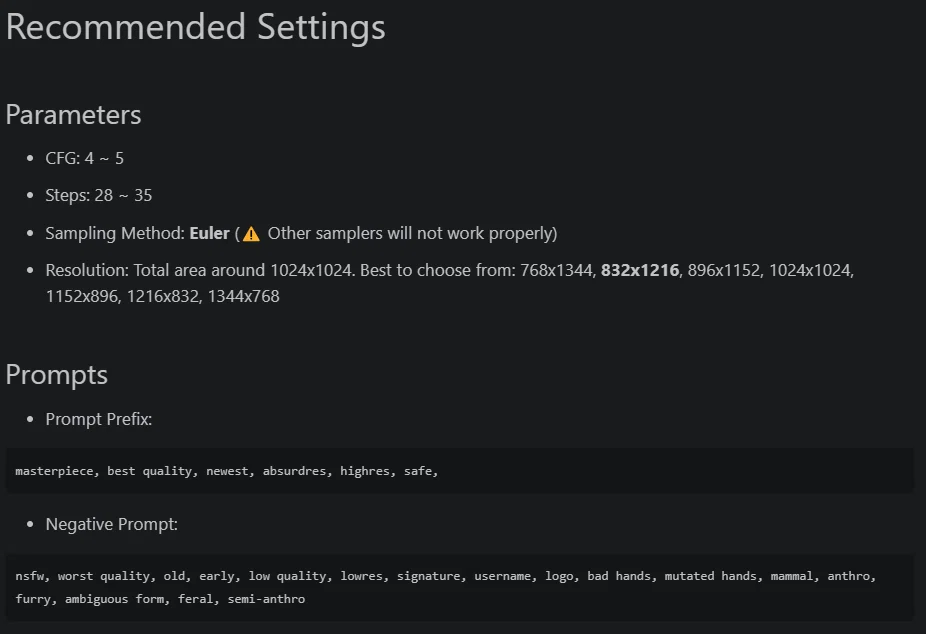Click 'semi-anthro' in the negative prompt
Screen dimensions: 926x634
tap(266, 599)
